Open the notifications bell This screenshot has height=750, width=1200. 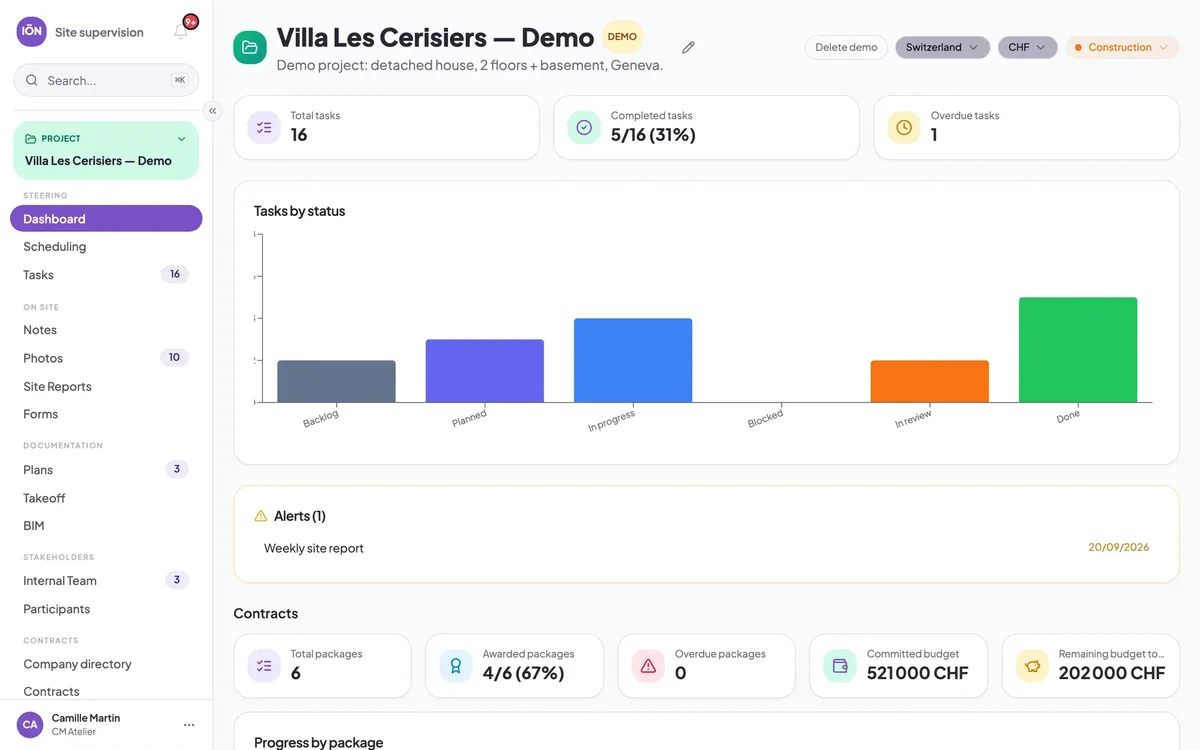181,31
